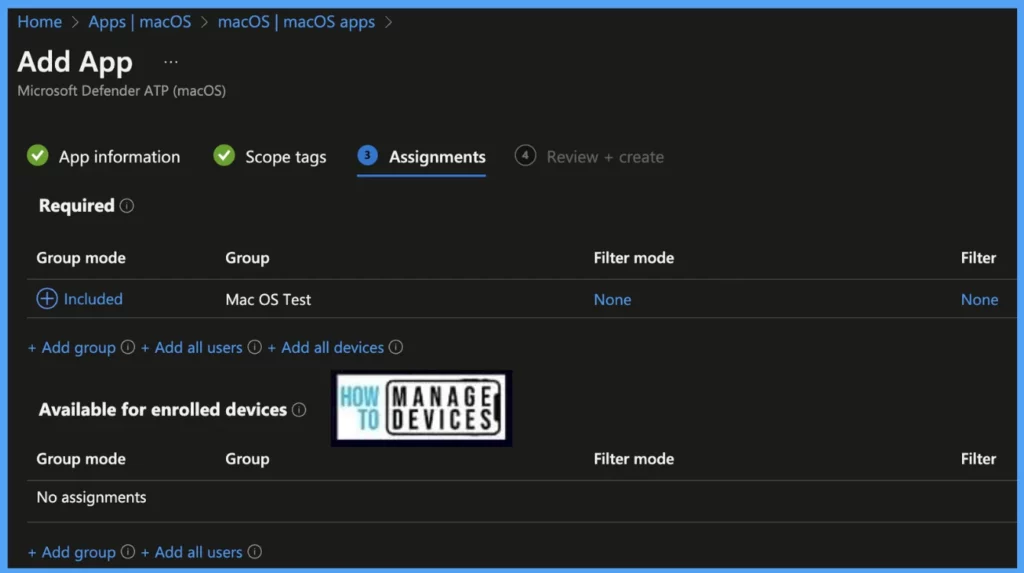The width and height of the screenshot is (1024, 573).
Task: Show info tooltip next to Required
Action: [127, 206]
